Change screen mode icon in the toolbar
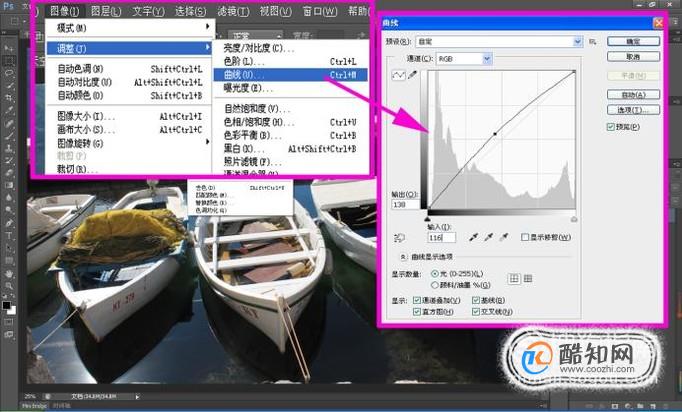The image size is (682, 412). (9, 335)
